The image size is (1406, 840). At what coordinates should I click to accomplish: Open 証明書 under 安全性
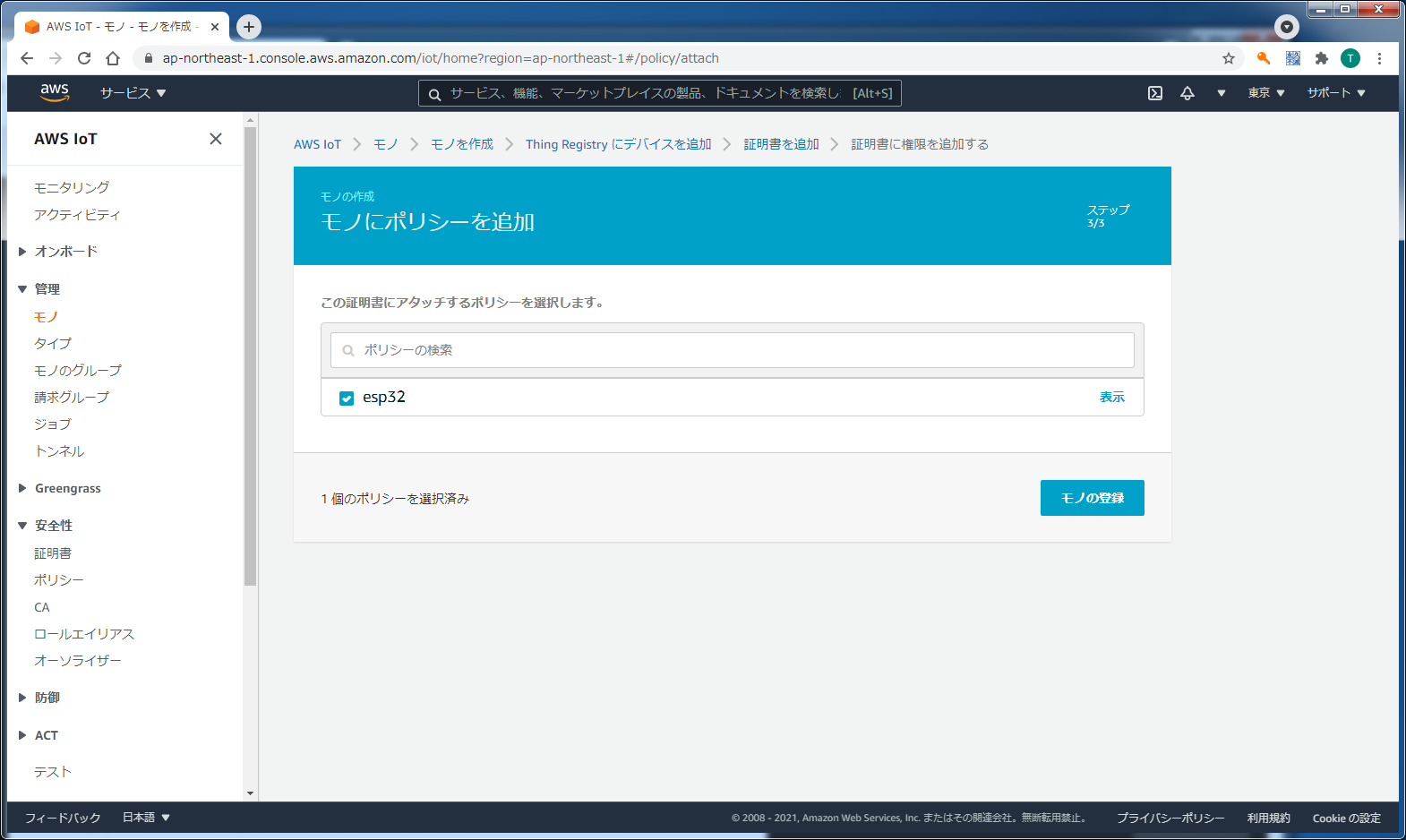(53, 553)
